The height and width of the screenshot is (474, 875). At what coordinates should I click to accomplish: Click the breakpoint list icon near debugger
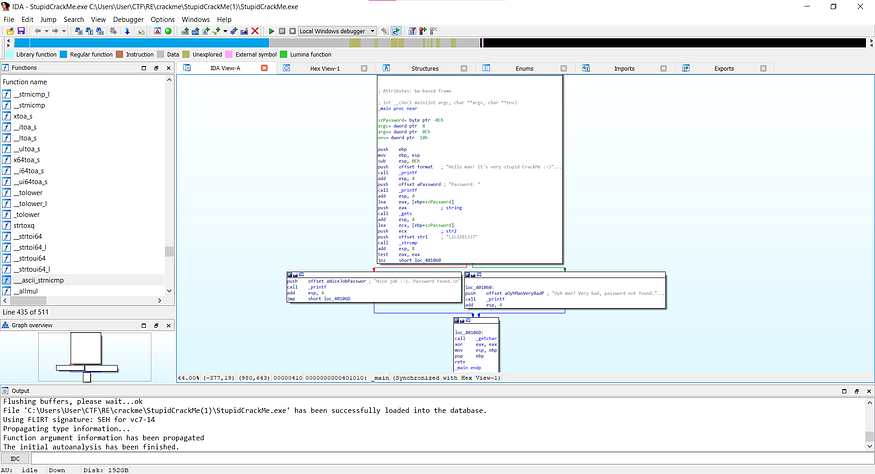(x=412, y=31)
